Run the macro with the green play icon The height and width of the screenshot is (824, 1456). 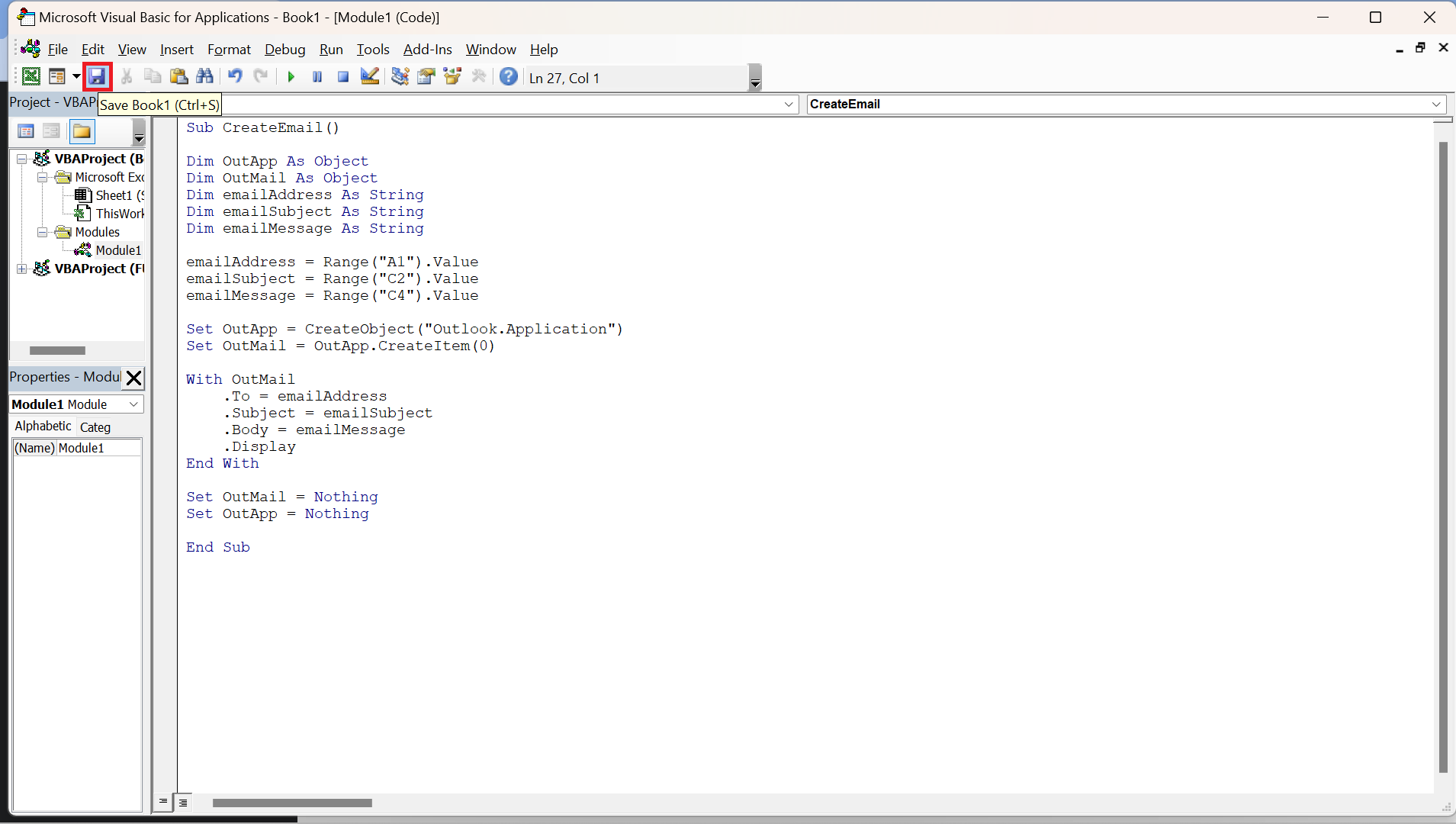tap(291, 77)
